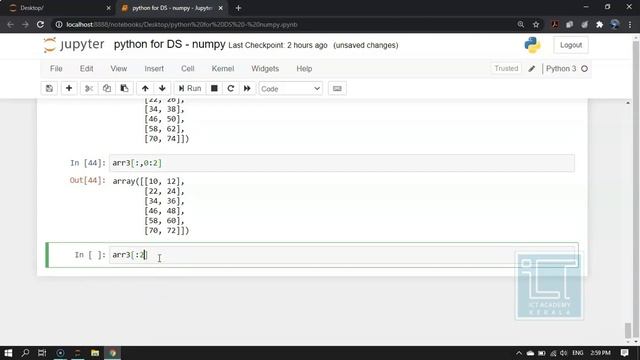The height and width of the screenshot is (360, 640).
Task: Open the Chrome three-dot menu
Action: 631,24
